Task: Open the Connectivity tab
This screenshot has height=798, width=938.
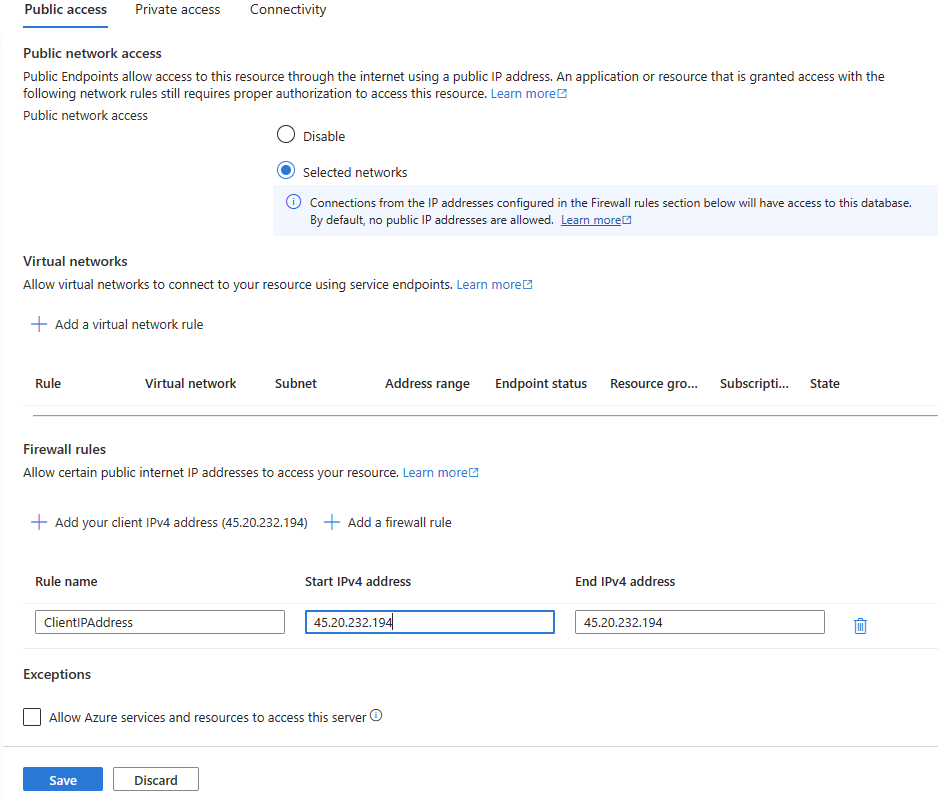Action: click(288, 10)
